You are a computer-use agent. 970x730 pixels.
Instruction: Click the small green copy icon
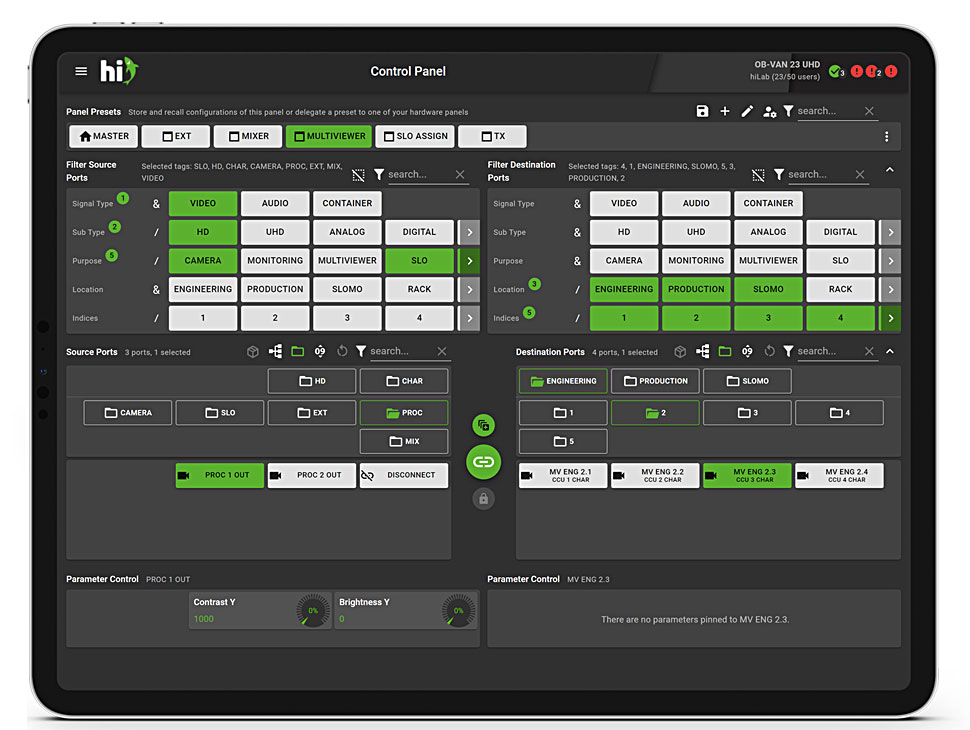[484, 425]
